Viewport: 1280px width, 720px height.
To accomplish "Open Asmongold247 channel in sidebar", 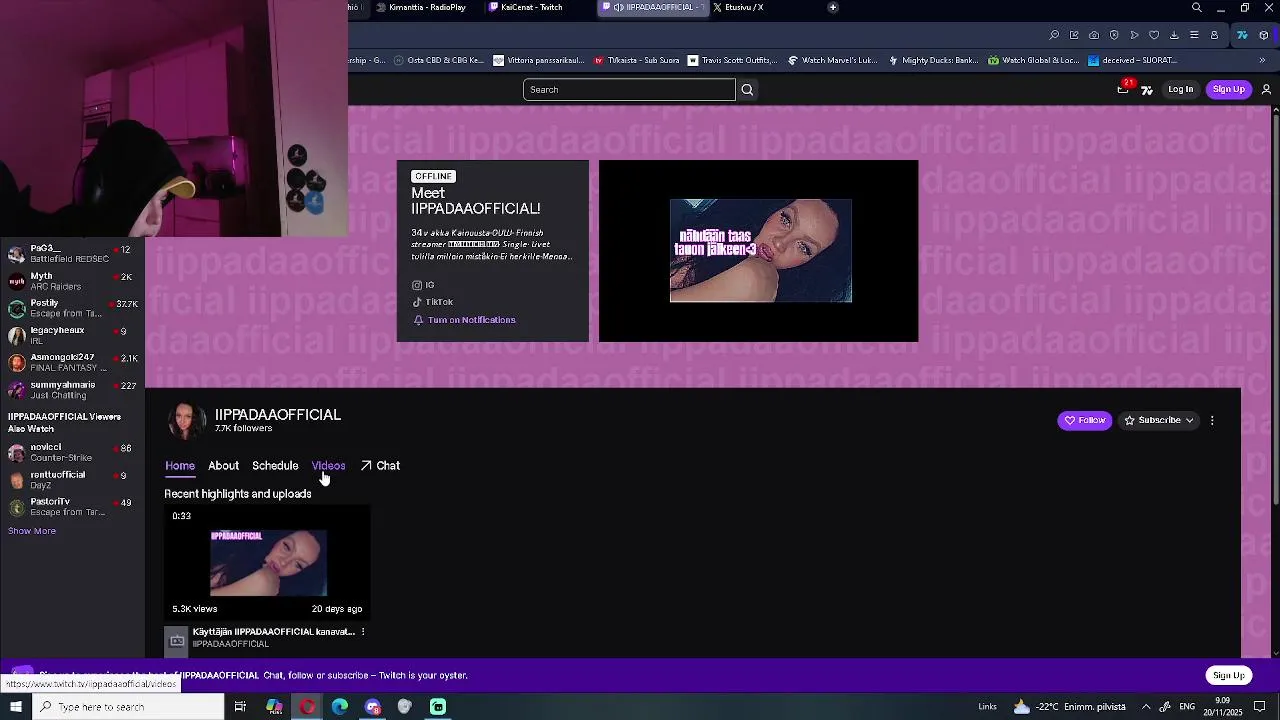I will (72, 362).
